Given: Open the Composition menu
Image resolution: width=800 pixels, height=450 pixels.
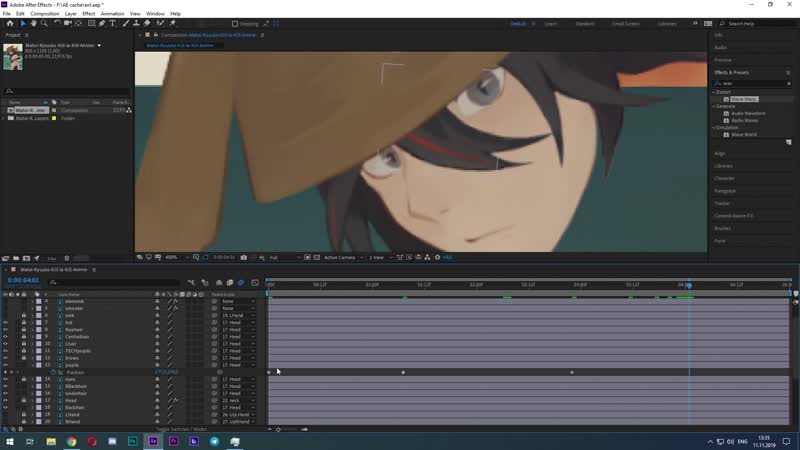Looking at the screenshot, I should coord(44,14).
